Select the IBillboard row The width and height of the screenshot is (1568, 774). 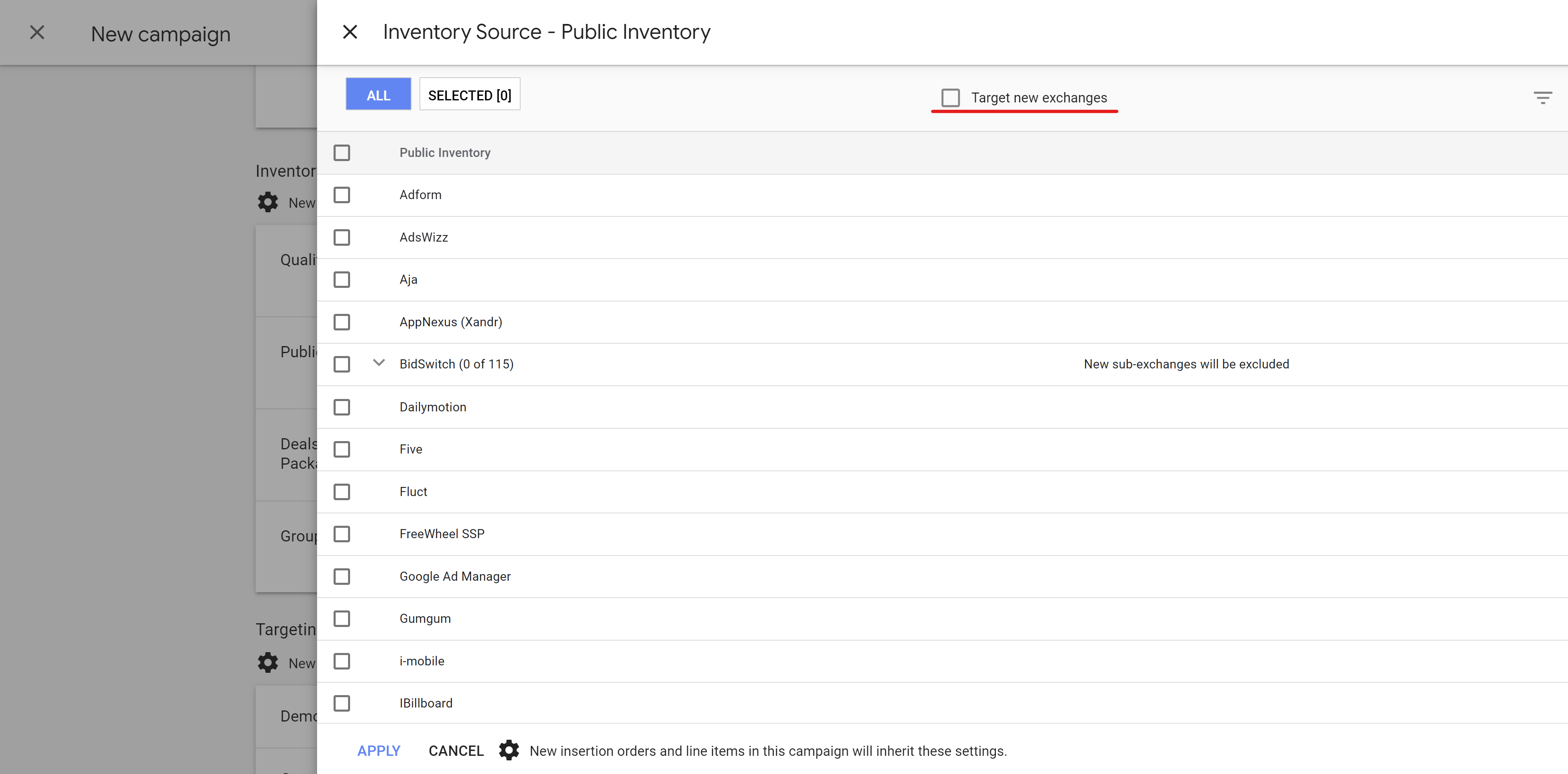342,703
